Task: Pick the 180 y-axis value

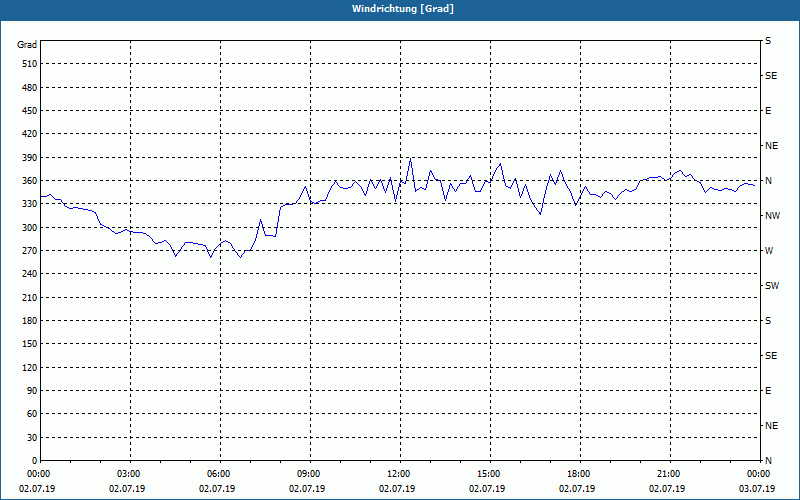Action: (x=30, y=321)
